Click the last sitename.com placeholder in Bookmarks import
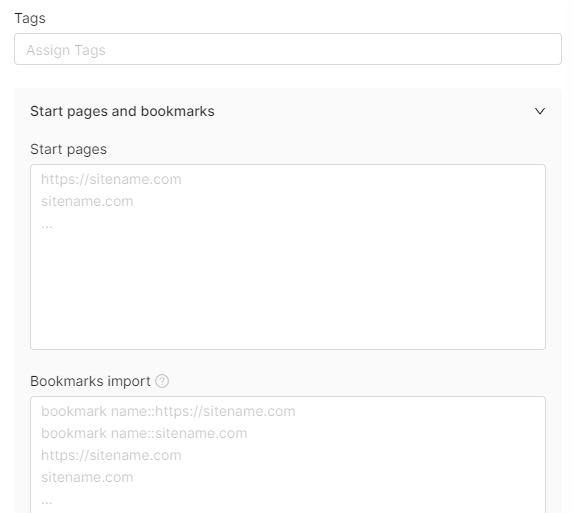Screen dimensions: 574x513 (87, 477)
